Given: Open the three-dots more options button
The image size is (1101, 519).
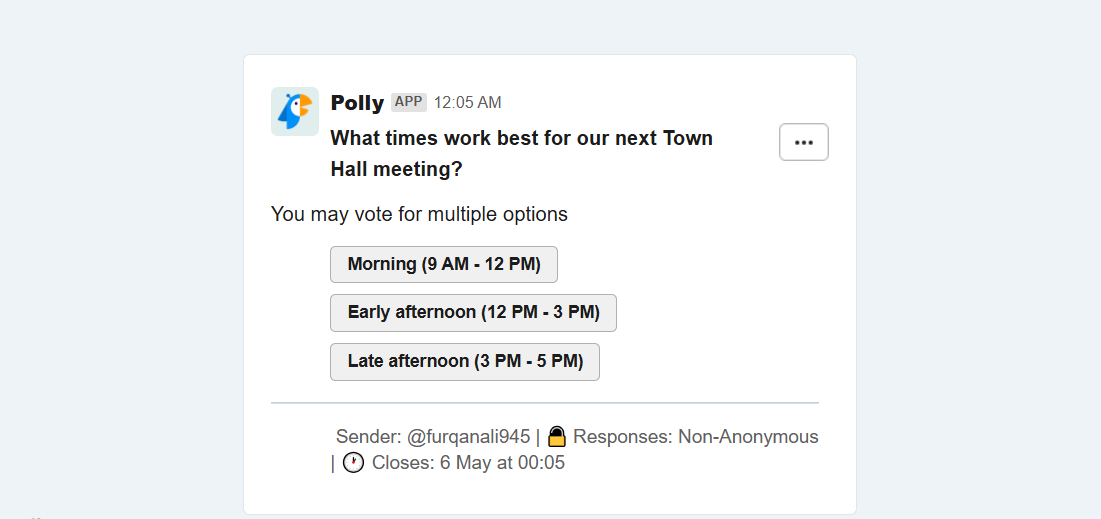Looking at the screenshot, I should point(803,142).
